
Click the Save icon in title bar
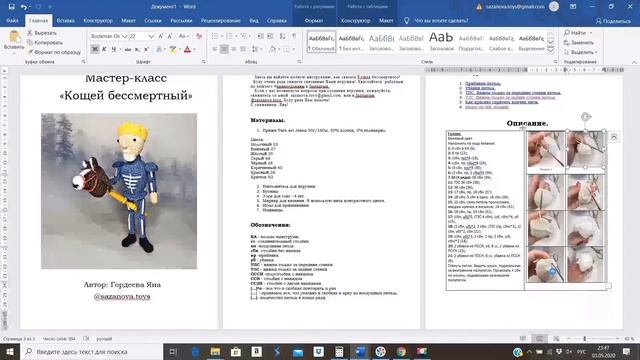coord(11,7)
